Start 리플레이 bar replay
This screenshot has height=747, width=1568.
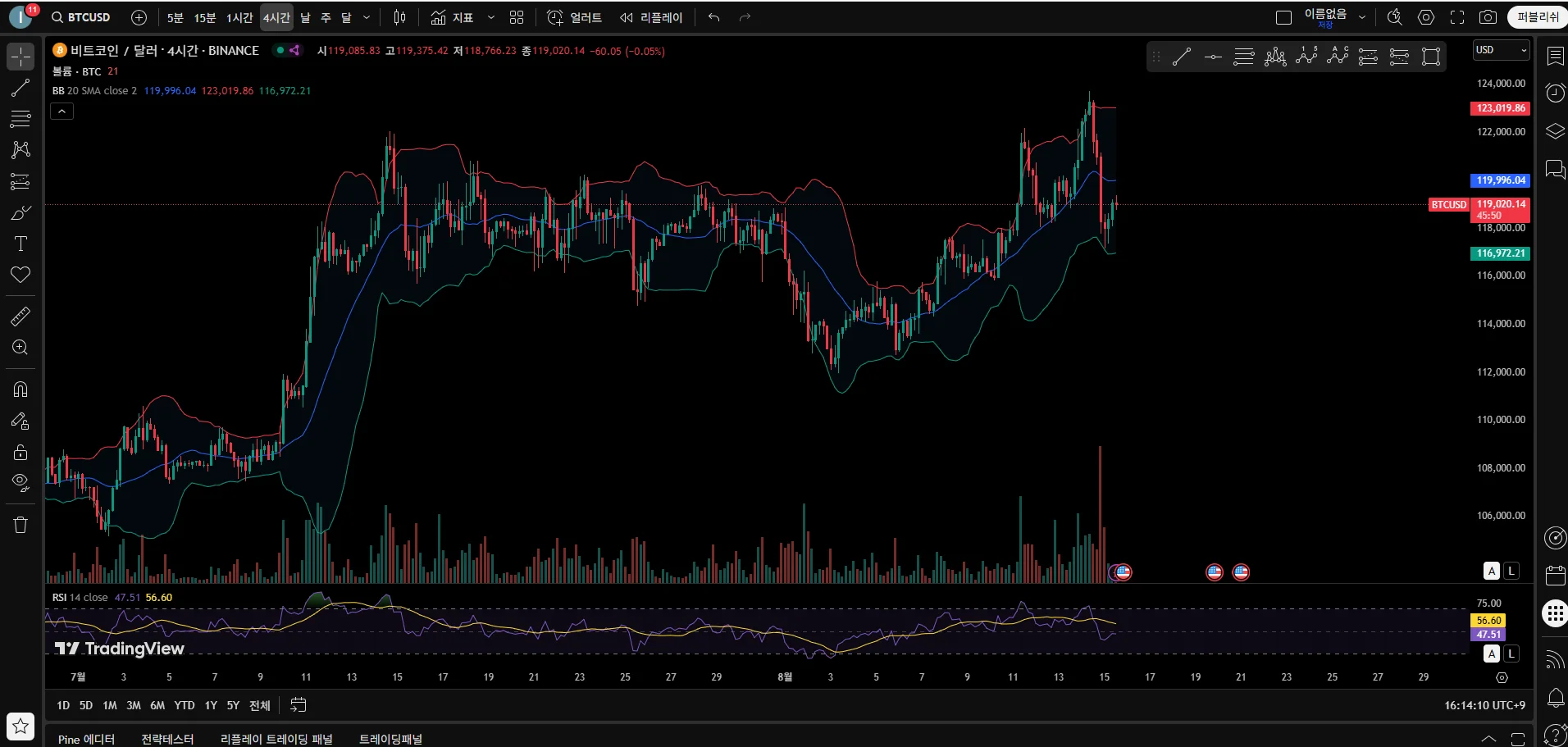(651, 17)
